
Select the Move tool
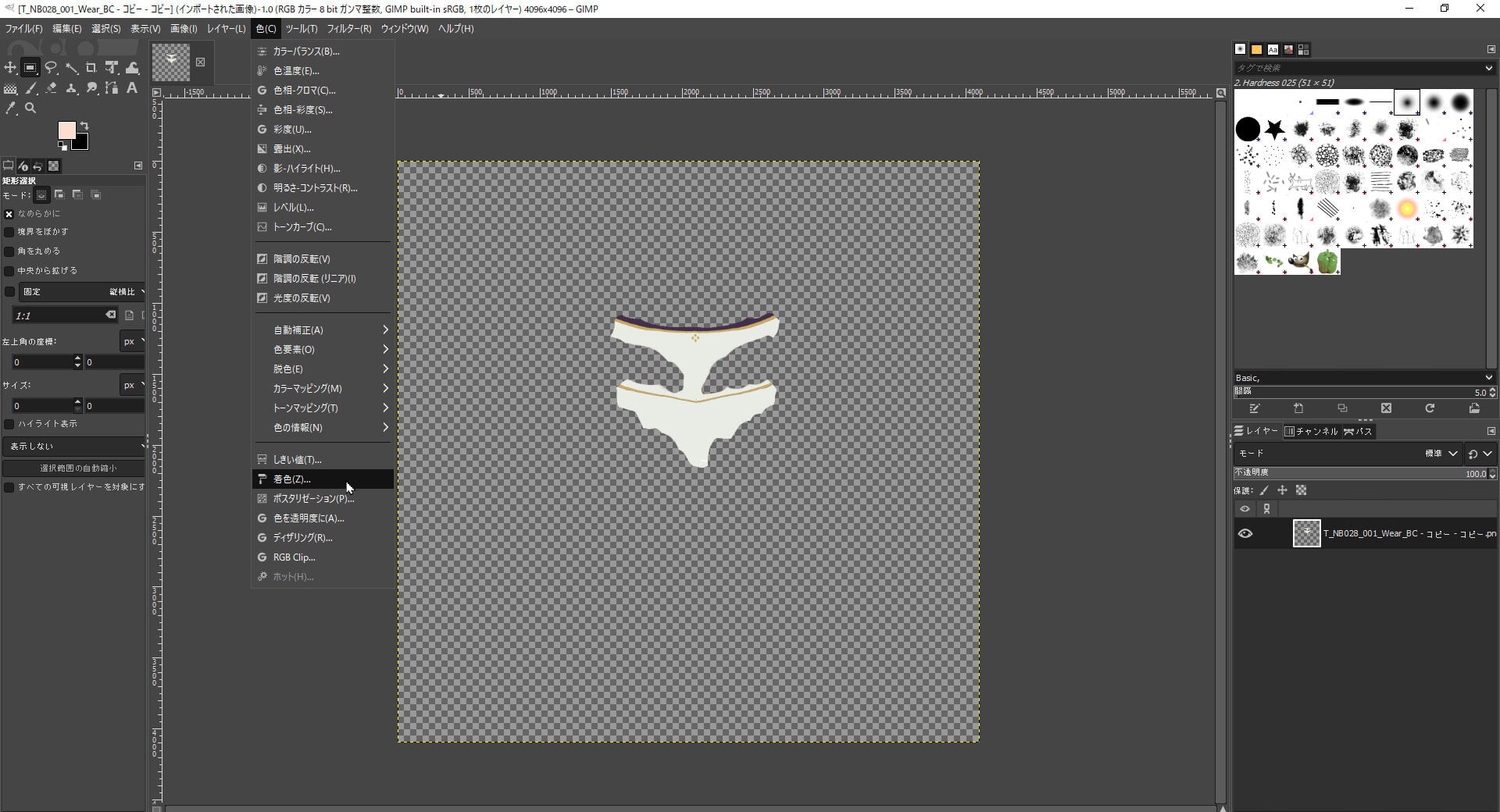(x=10, y=68)
